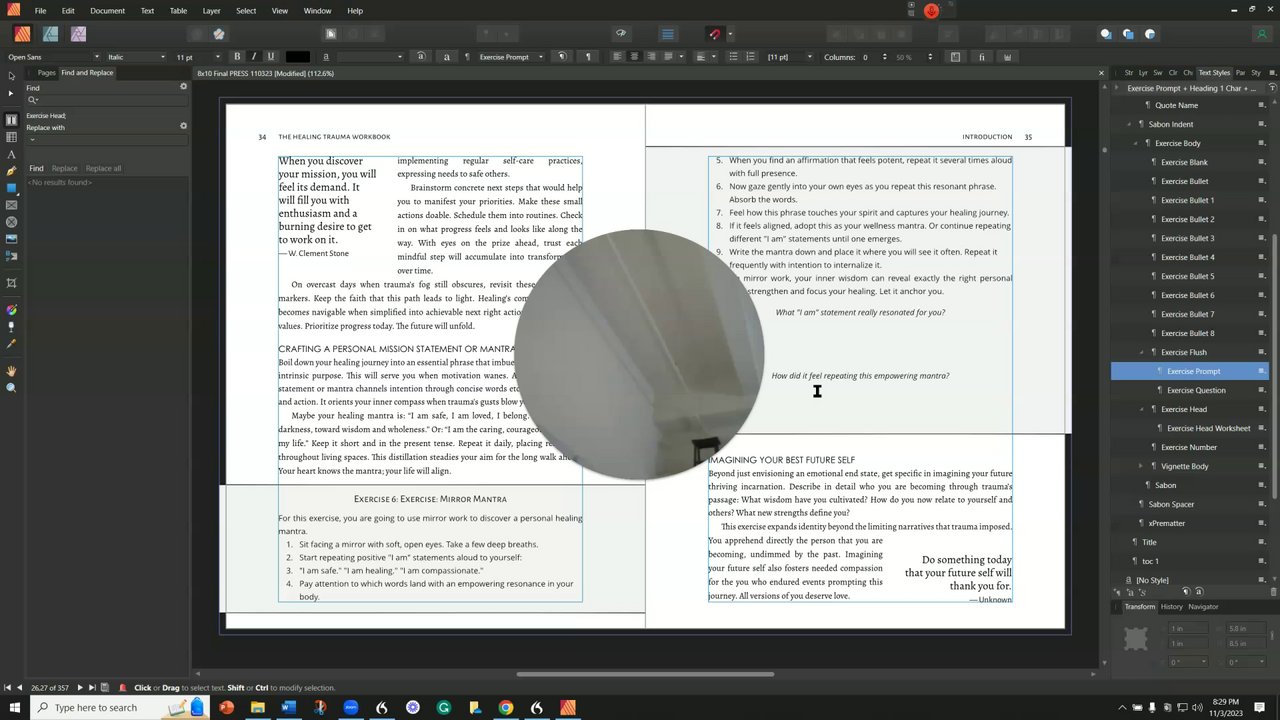The width and height of the screenshot is (1280, 720).
Task: Switch to the Pages panel tab
Action: click(x=46, y=73)
